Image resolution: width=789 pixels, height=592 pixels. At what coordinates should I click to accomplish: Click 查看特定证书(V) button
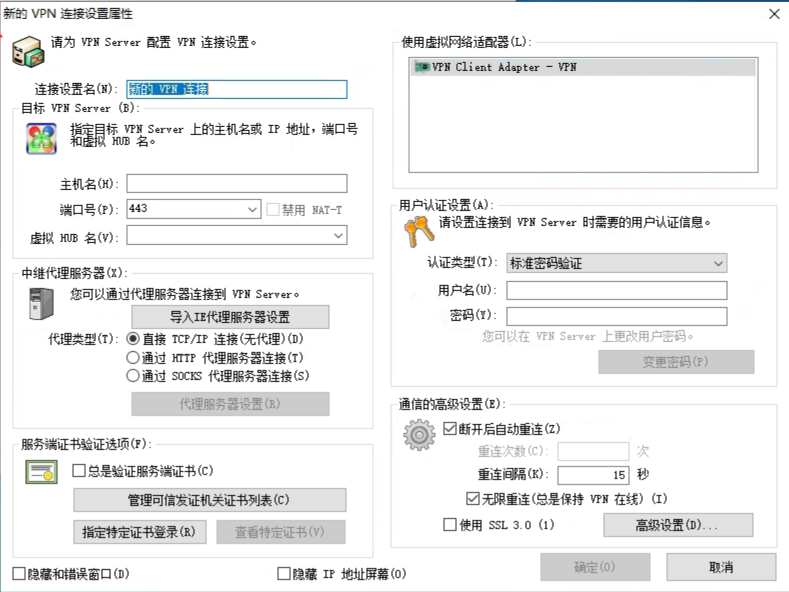[x=281, y=532]
